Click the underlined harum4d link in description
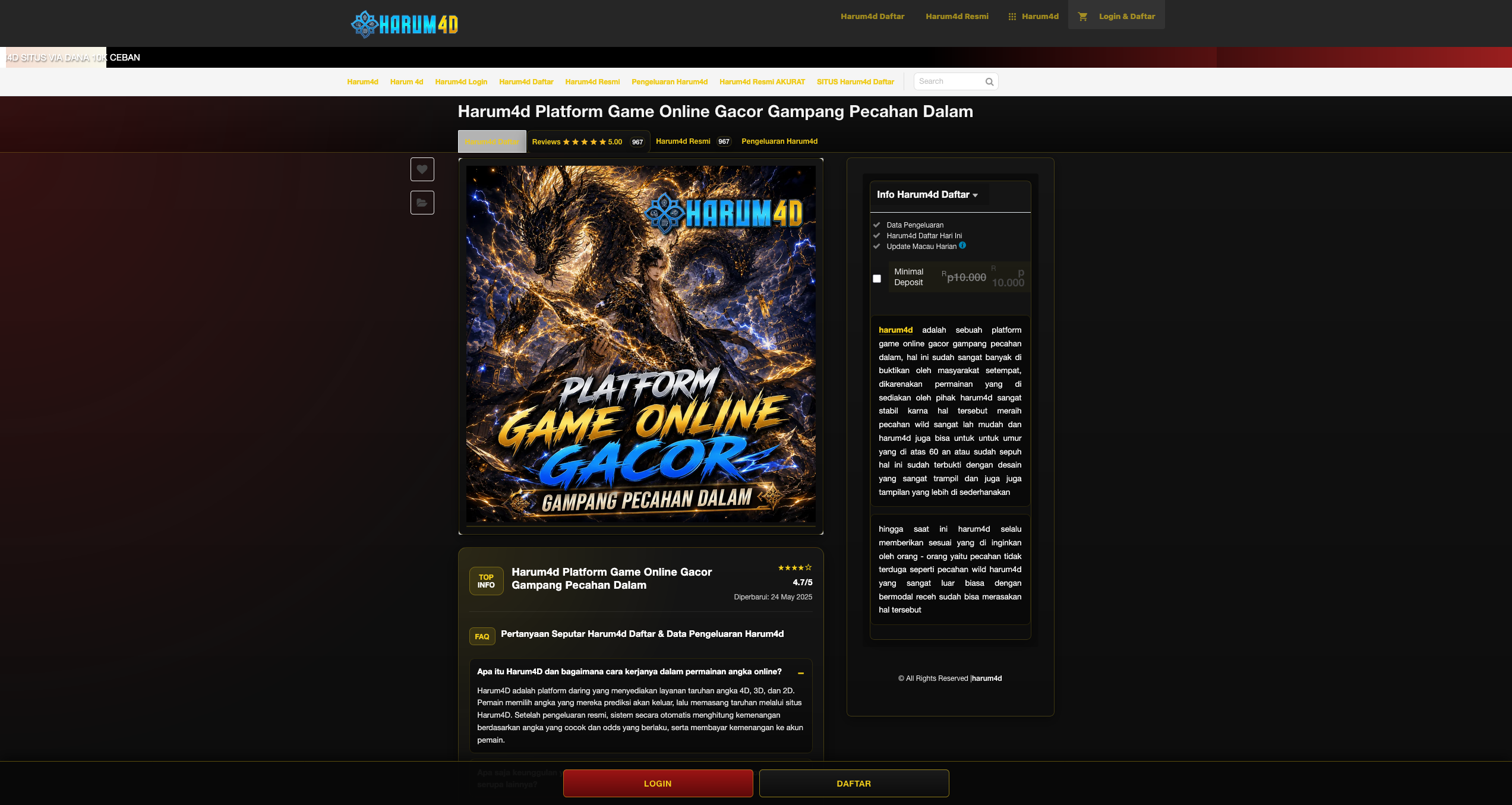The image size is (1512, 805). [x=895, y=330]
